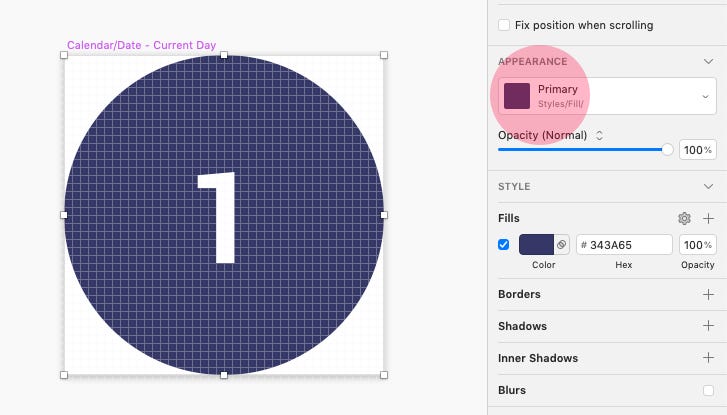Click the number 1 text layer
Image resolution: width=727 pixels, height=415 pixels.
pos(217,217)
